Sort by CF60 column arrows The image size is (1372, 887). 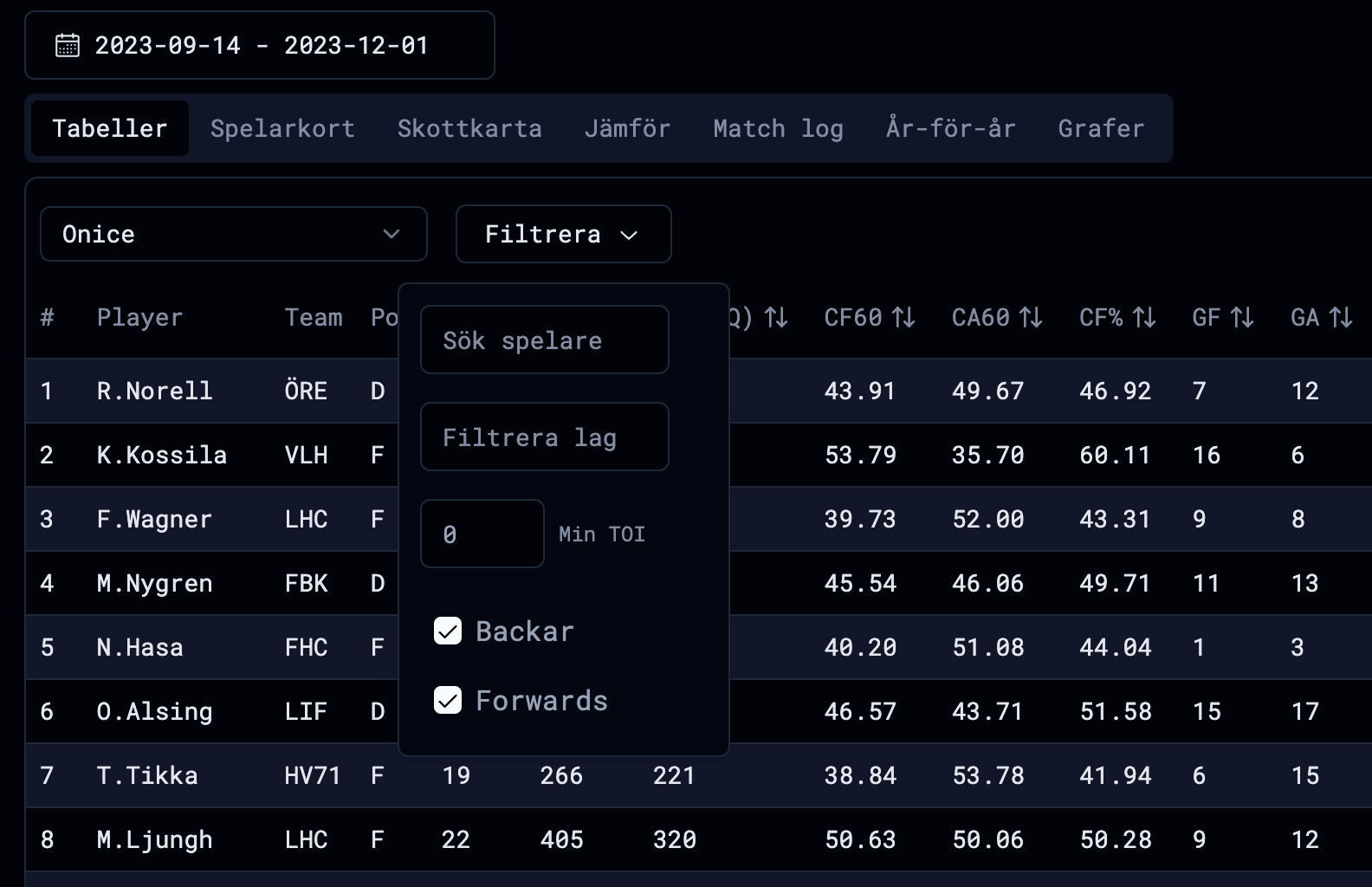[903, 318]
